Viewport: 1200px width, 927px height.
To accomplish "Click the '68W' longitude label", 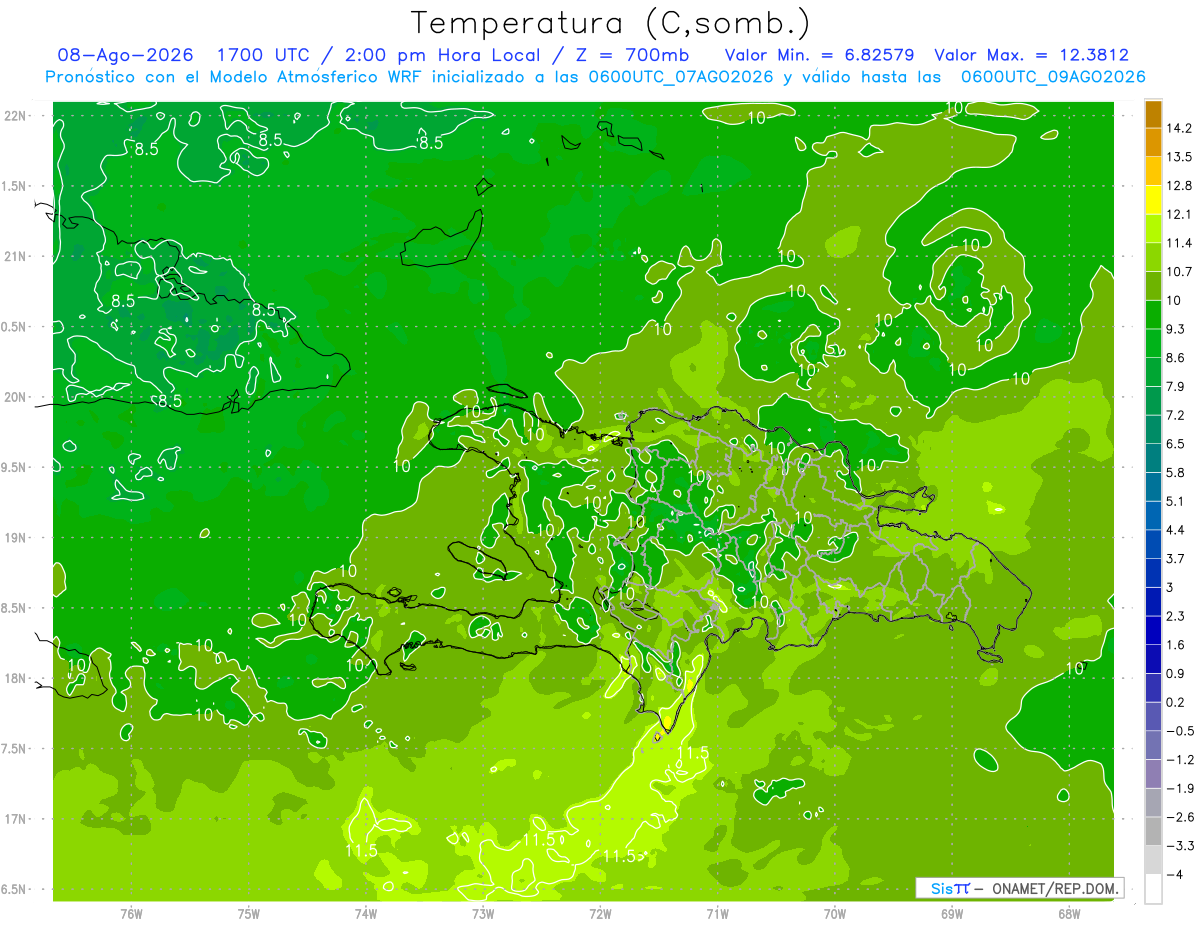I will click(x=1069, y=914).
